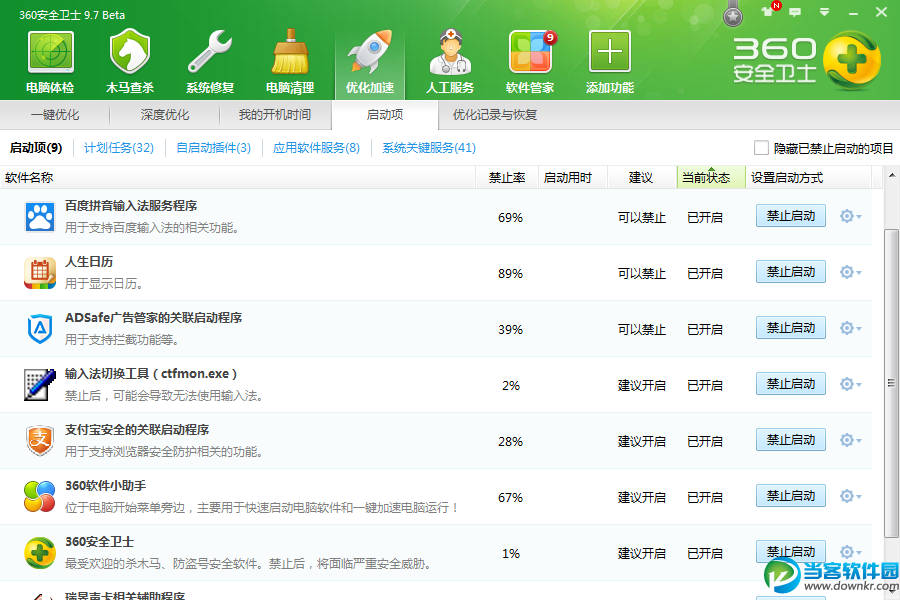The image size is (900, 600).
Task: Open 应用软件服务(8) link
Action: [x=316, y=148]
